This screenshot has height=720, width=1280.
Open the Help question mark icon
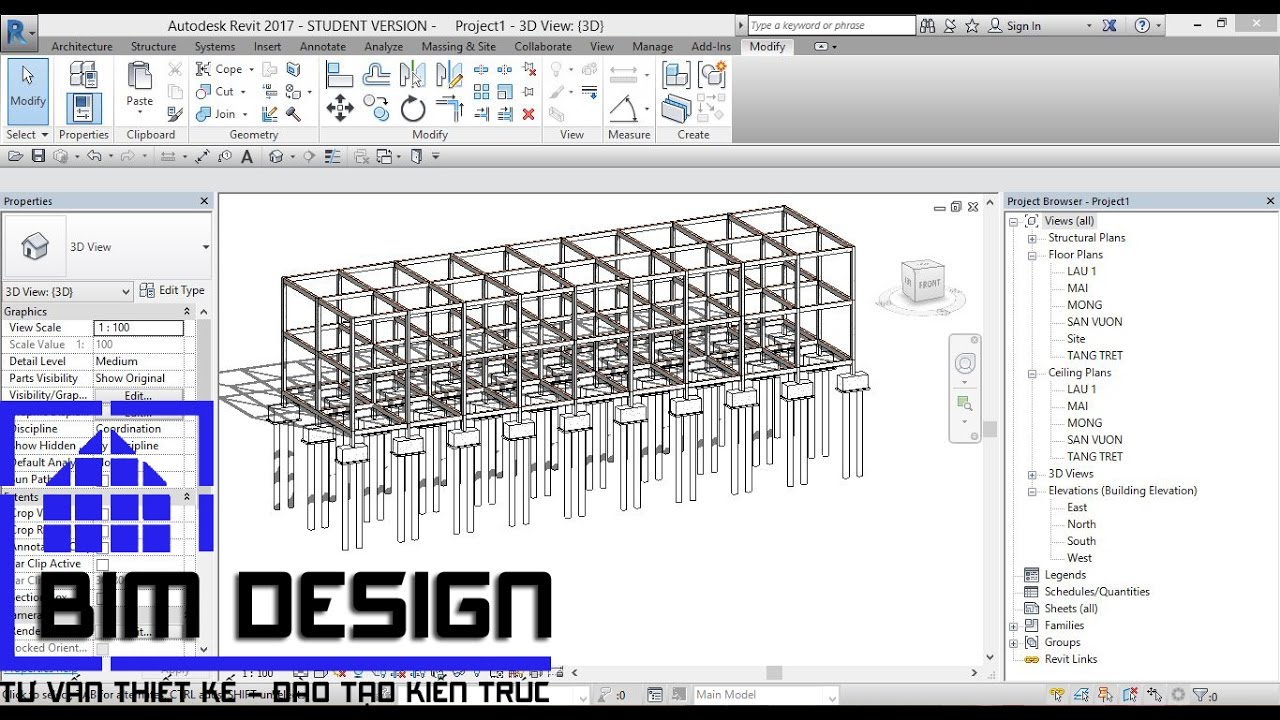pyautogui.click(x=1142, y=26)
